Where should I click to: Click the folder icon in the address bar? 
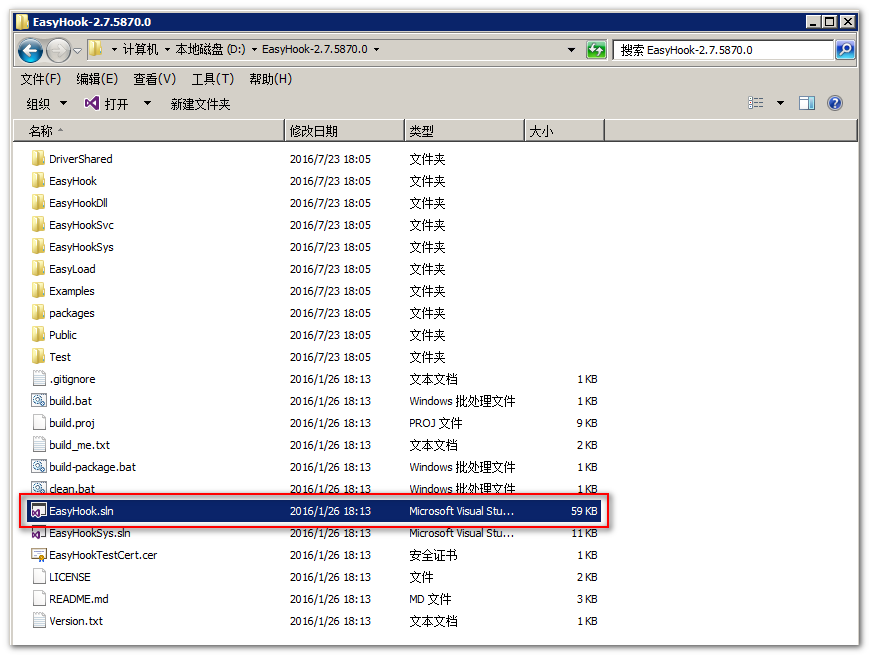(96, 49)
